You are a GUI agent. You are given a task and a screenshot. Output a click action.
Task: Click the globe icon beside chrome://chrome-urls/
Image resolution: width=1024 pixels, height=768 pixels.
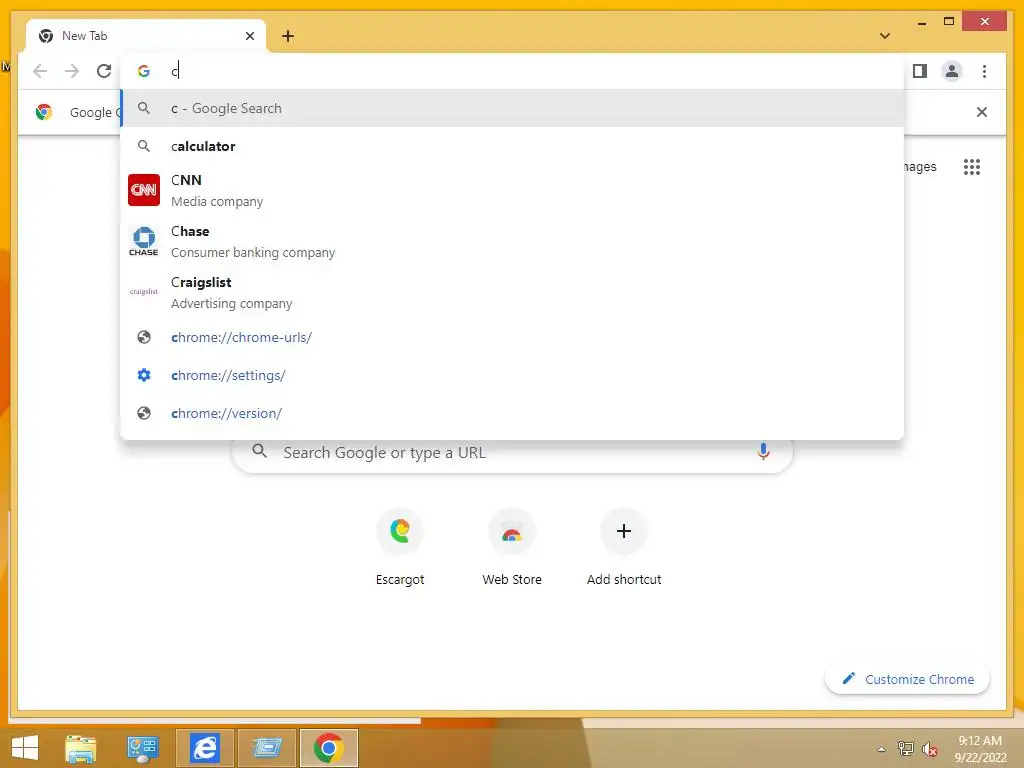(144, 337)
